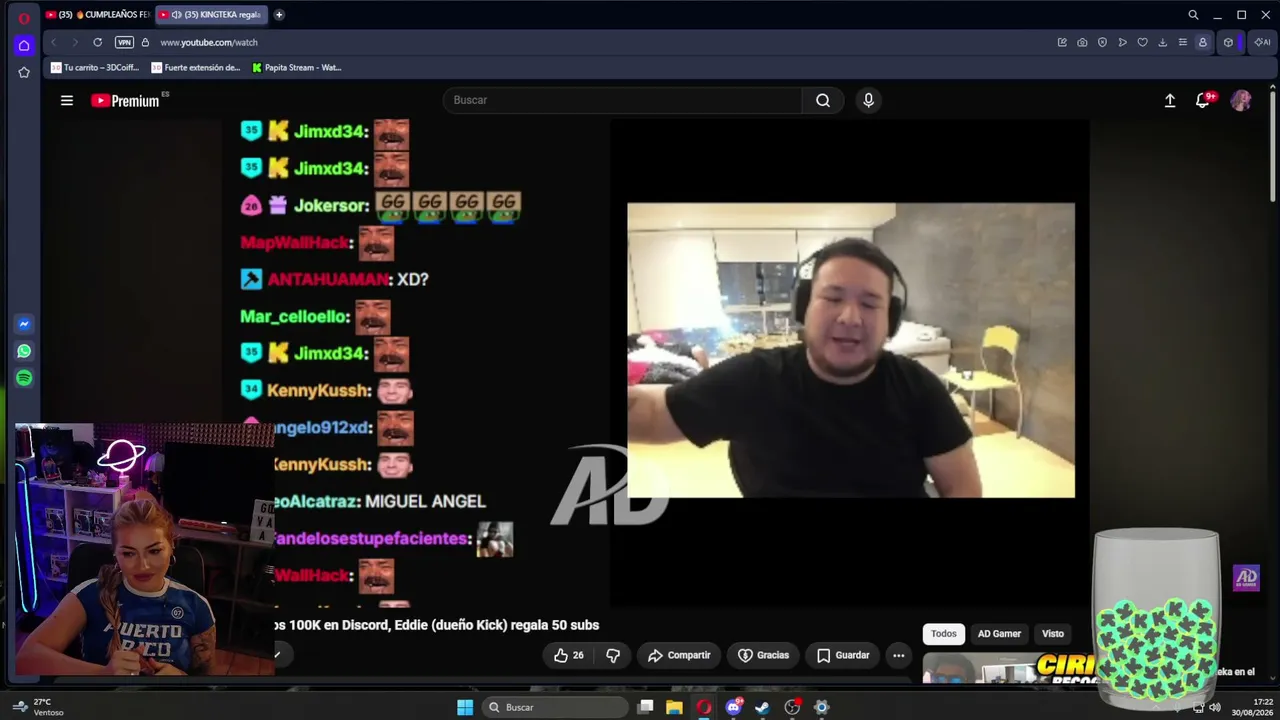Click the Gracias thanks button
This screenshot has height=720, width=1280.
point(763,655)
